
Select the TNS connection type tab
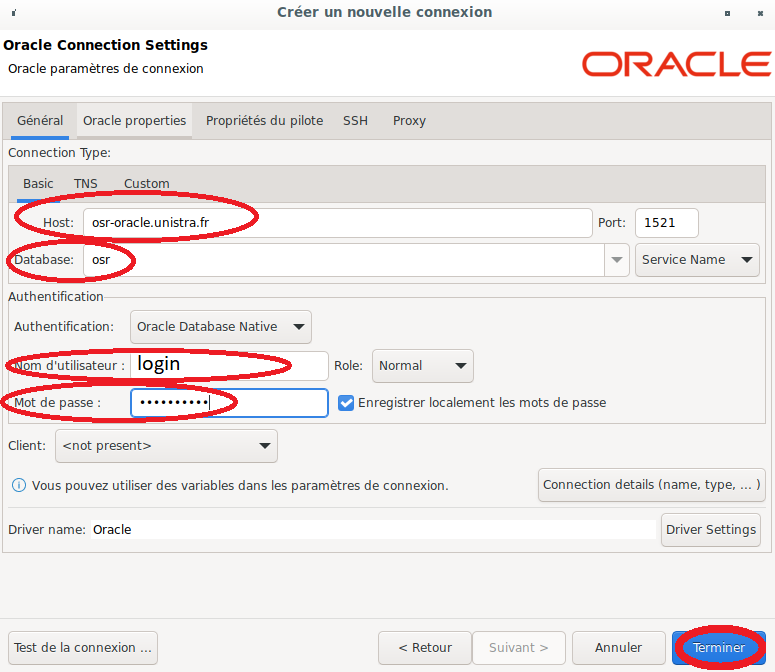(86, 184)
